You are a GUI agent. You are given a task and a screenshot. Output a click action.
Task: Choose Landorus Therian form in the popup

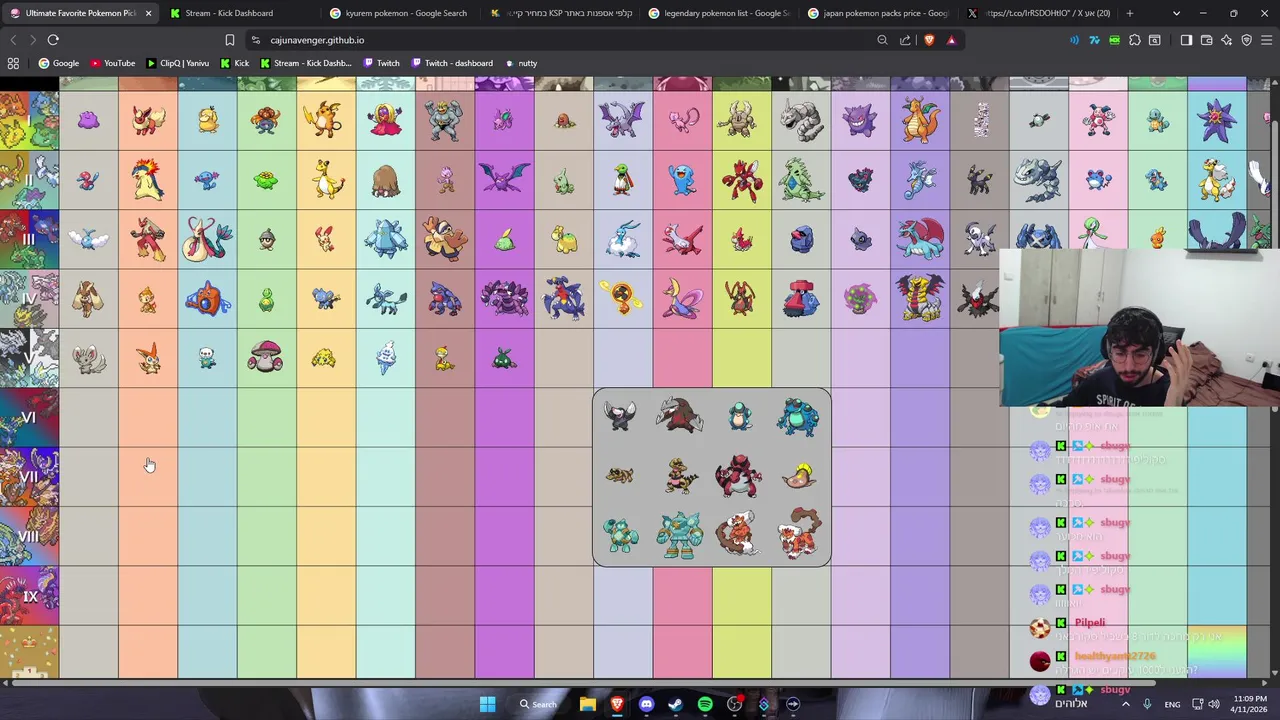798,535
